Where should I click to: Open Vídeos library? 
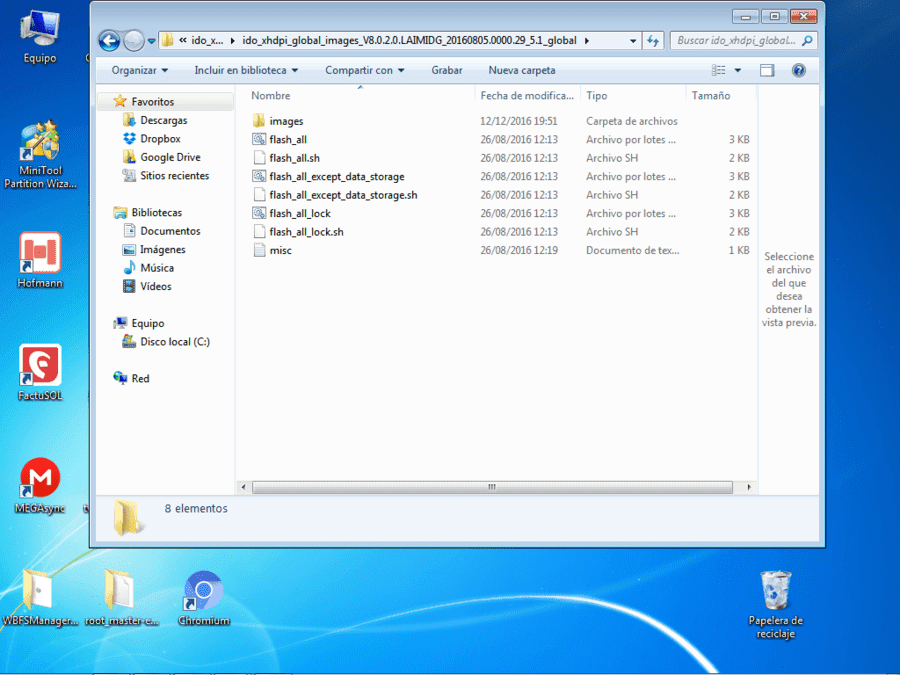tap(156, 286)
